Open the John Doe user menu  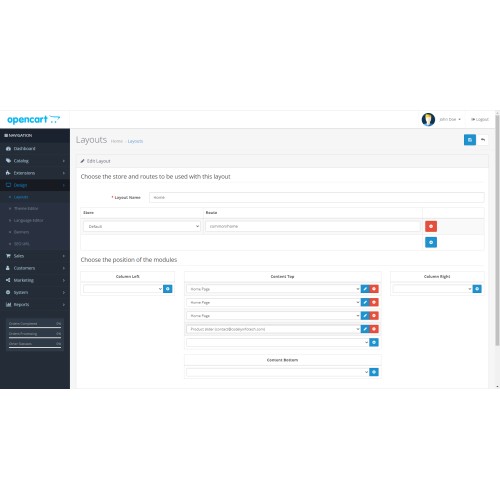450,119
